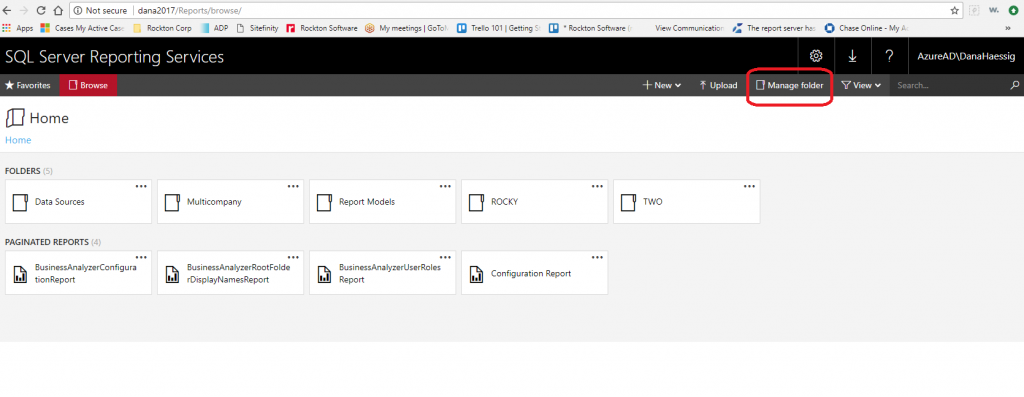The height and width of the screenshot is (397, 1024).
Task: Click the browser address bar
Action: point(515,10)
